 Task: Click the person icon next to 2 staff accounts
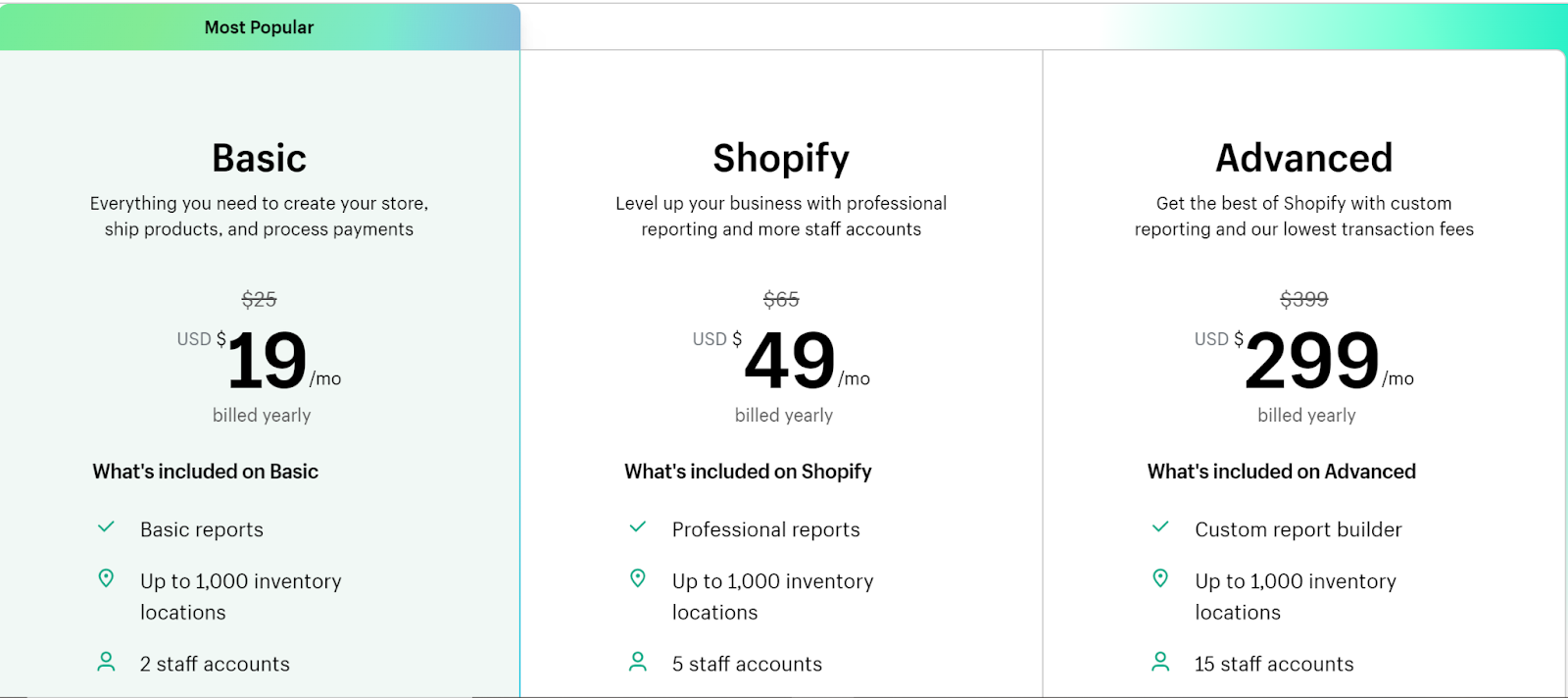coord(106,663)
